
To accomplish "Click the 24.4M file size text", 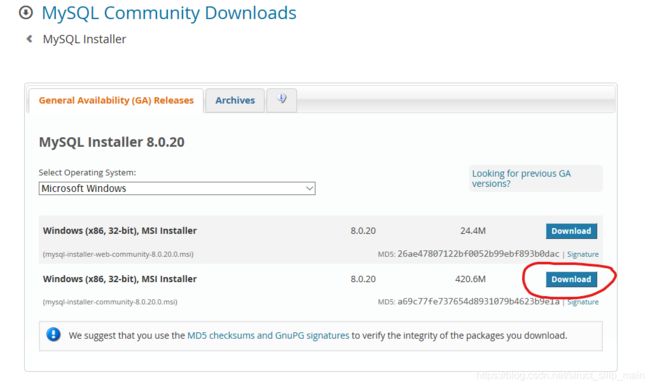I will point(473,231).
